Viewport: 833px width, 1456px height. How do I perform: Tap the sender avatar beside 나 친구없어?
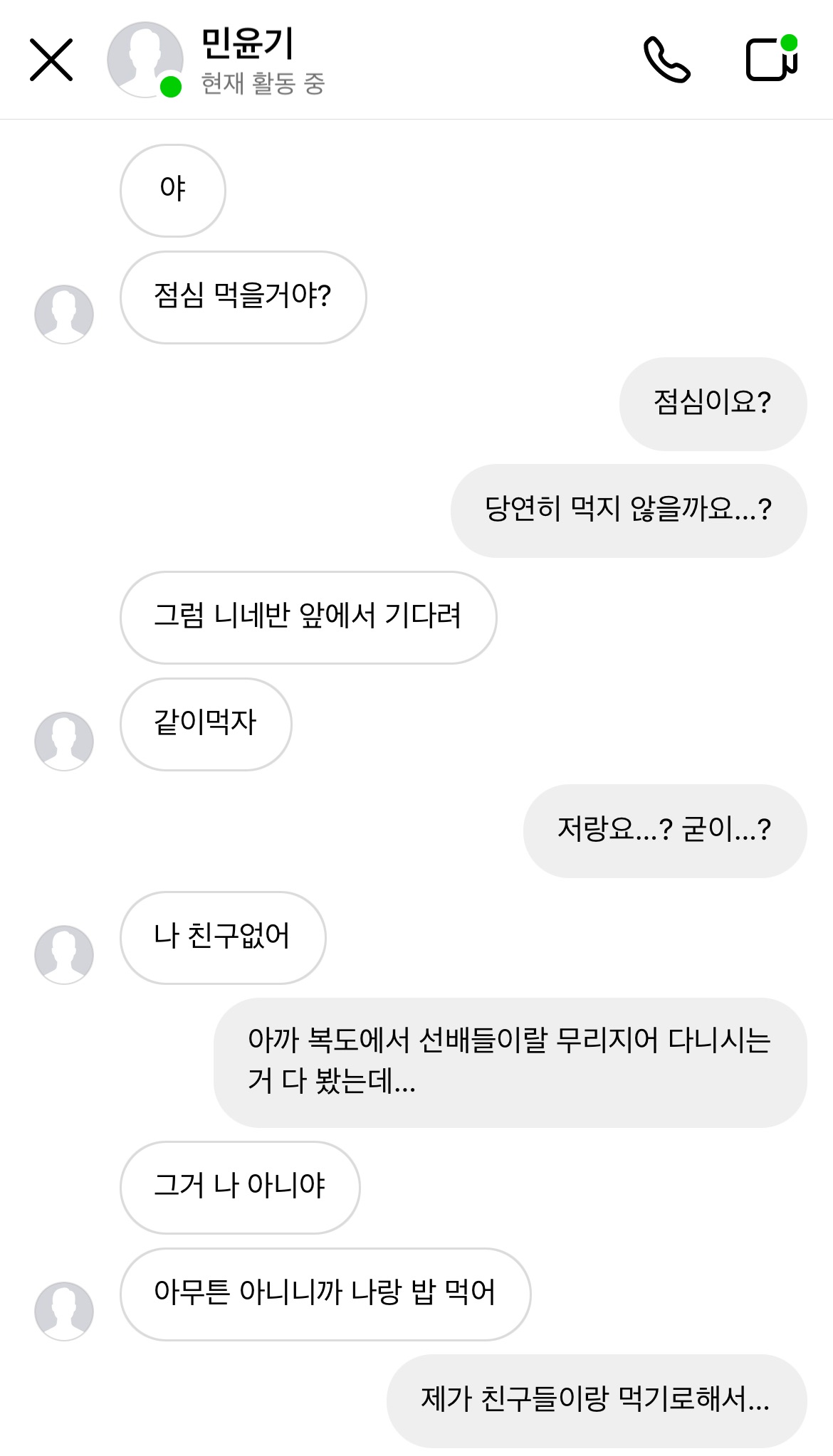coord(64,955)
